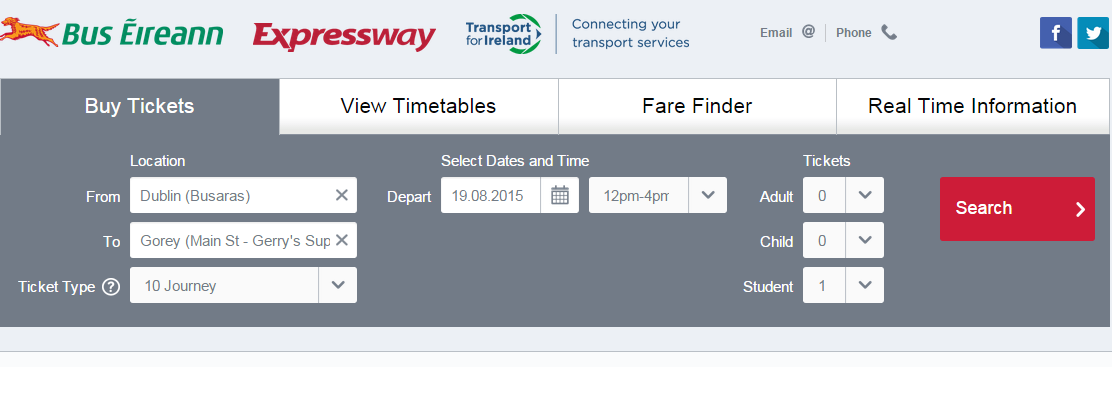The height and width of the screenshot is (402, 1112).
Task: Open the Fare Finder tab
Action: [x=697, y=106]
